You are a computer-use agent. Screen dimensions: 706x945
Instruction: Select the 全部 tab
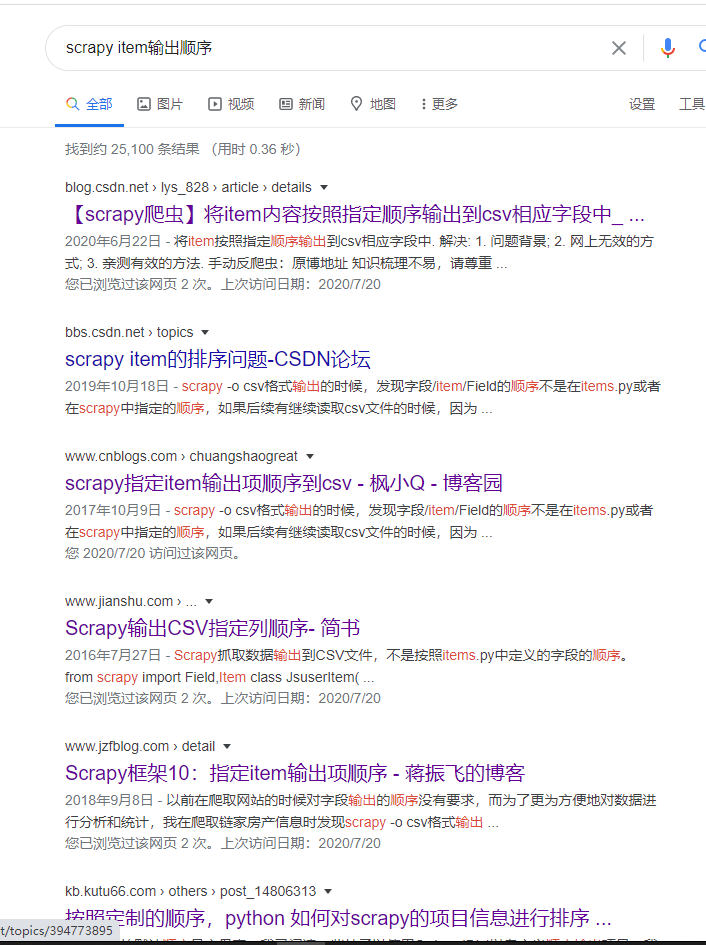[x=89, y=104]
